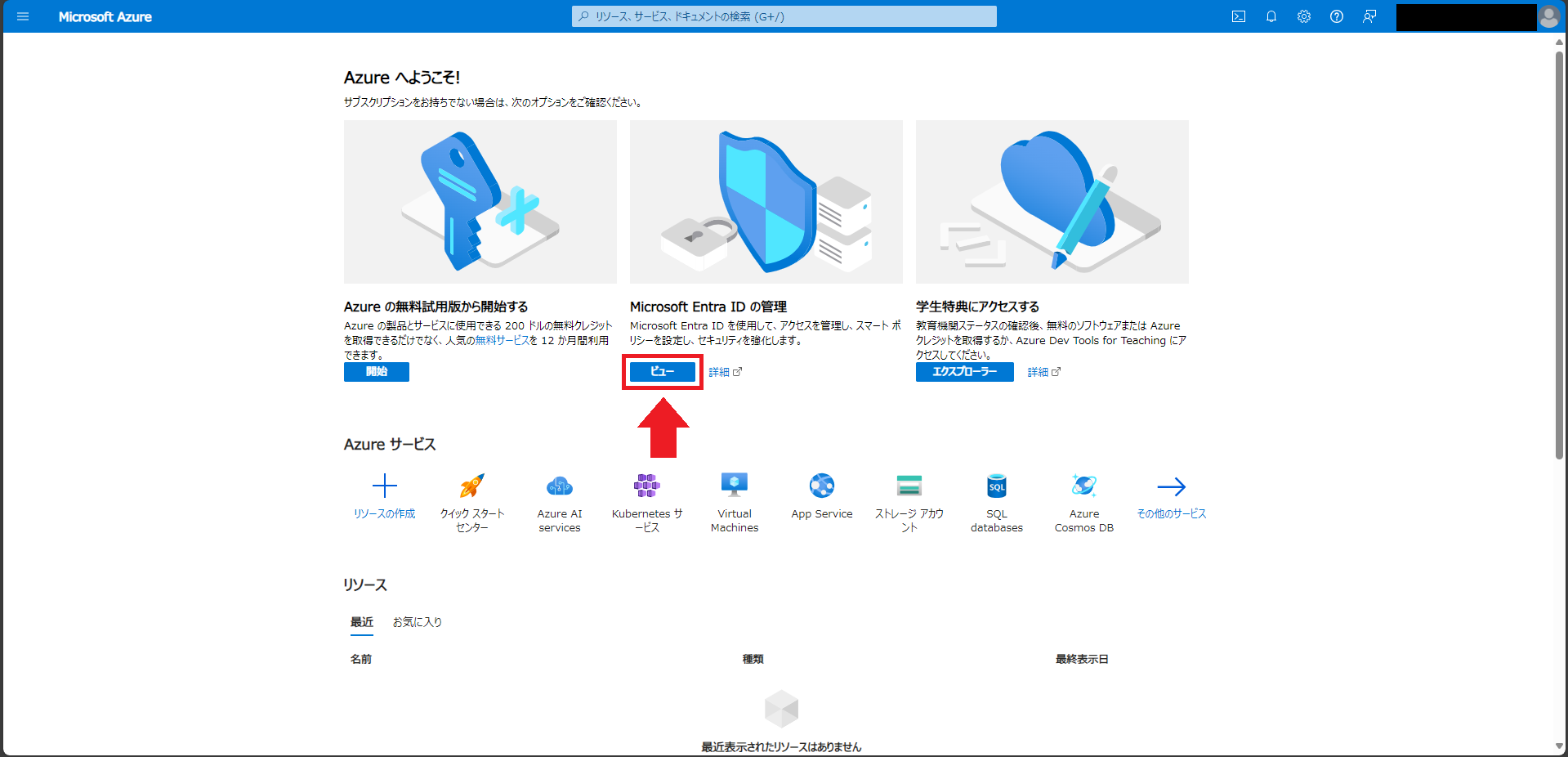Click the ビュー button for Microsoft Entra ID
This screenshot has width=1568, height=757.
662,372
